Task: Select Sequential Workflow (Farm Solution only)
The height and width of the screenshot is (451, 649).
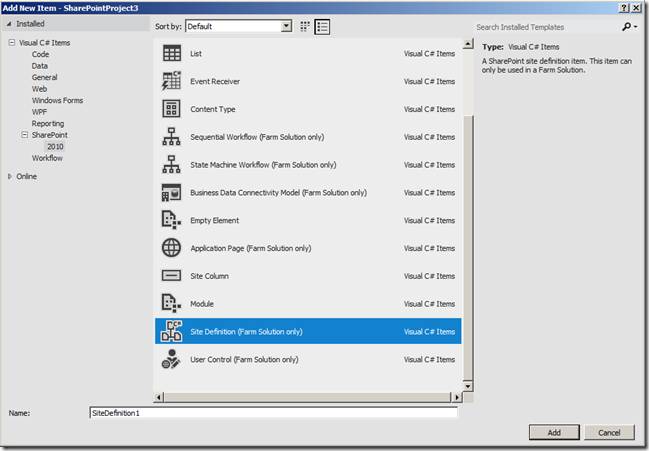Action: (257, 137)
